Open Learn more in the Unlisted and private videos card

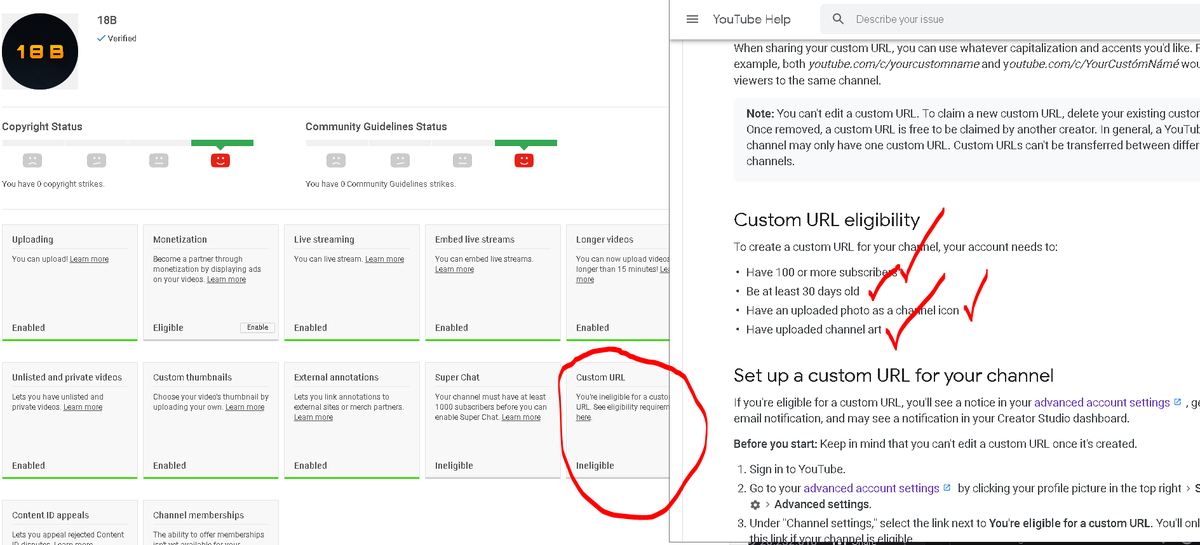pos(83,407)
